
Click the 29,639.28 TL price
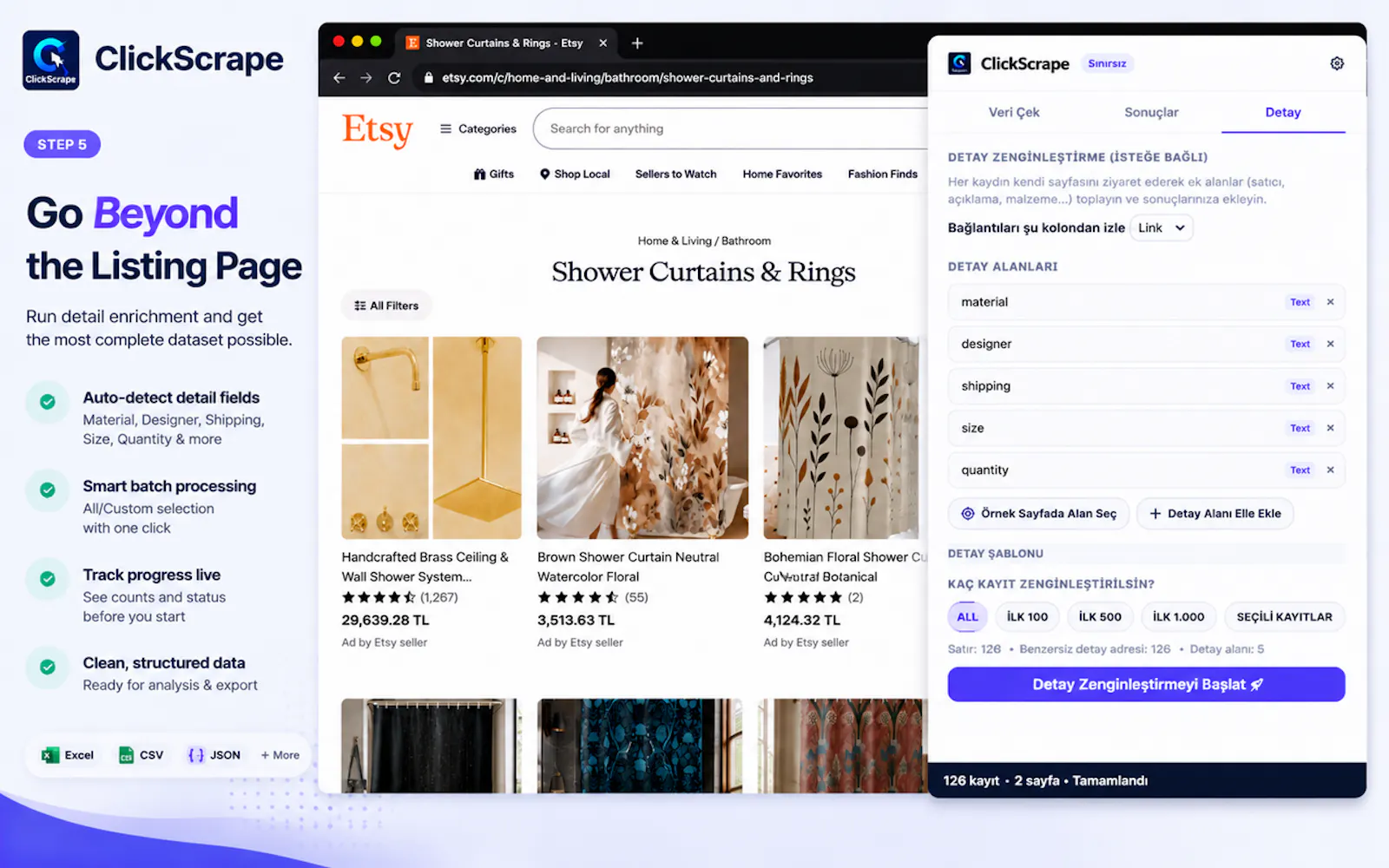pos(385,620)
